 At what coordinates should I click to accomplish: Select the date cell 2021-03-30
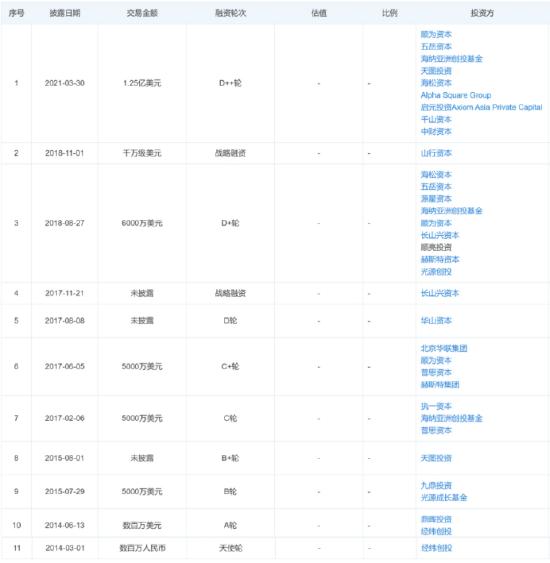click(65, 83)
